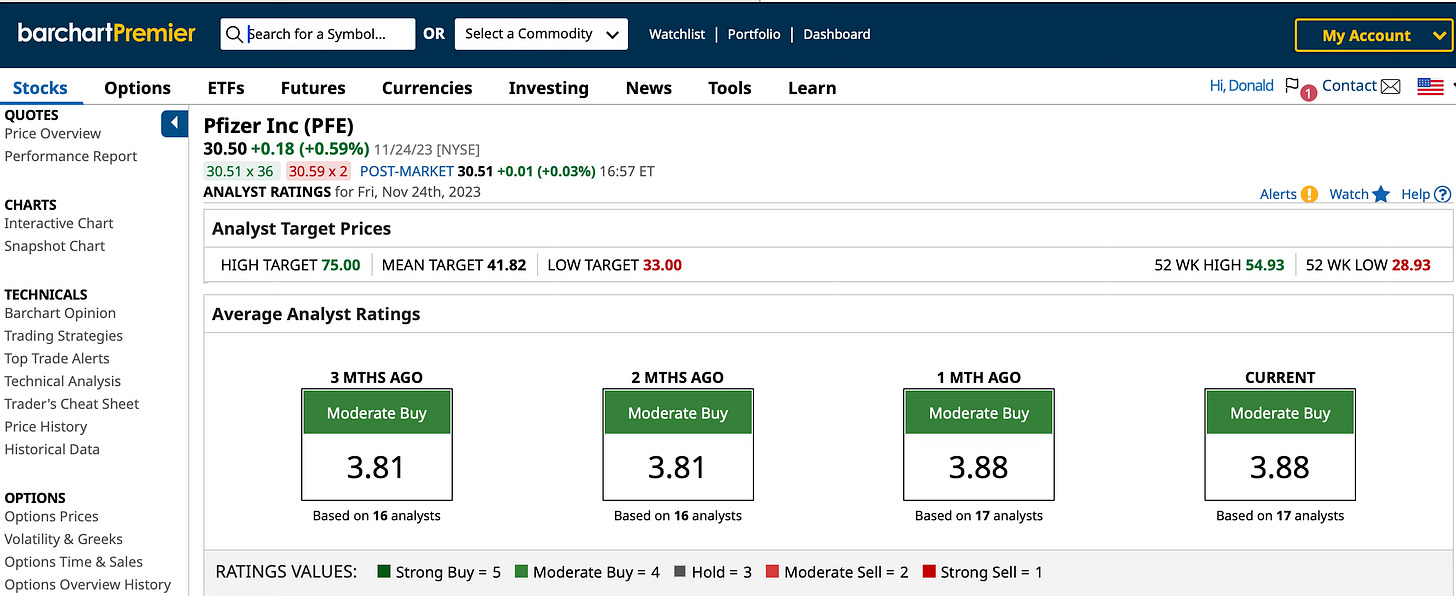
Task: Select the Options tab
Action: 137,88
